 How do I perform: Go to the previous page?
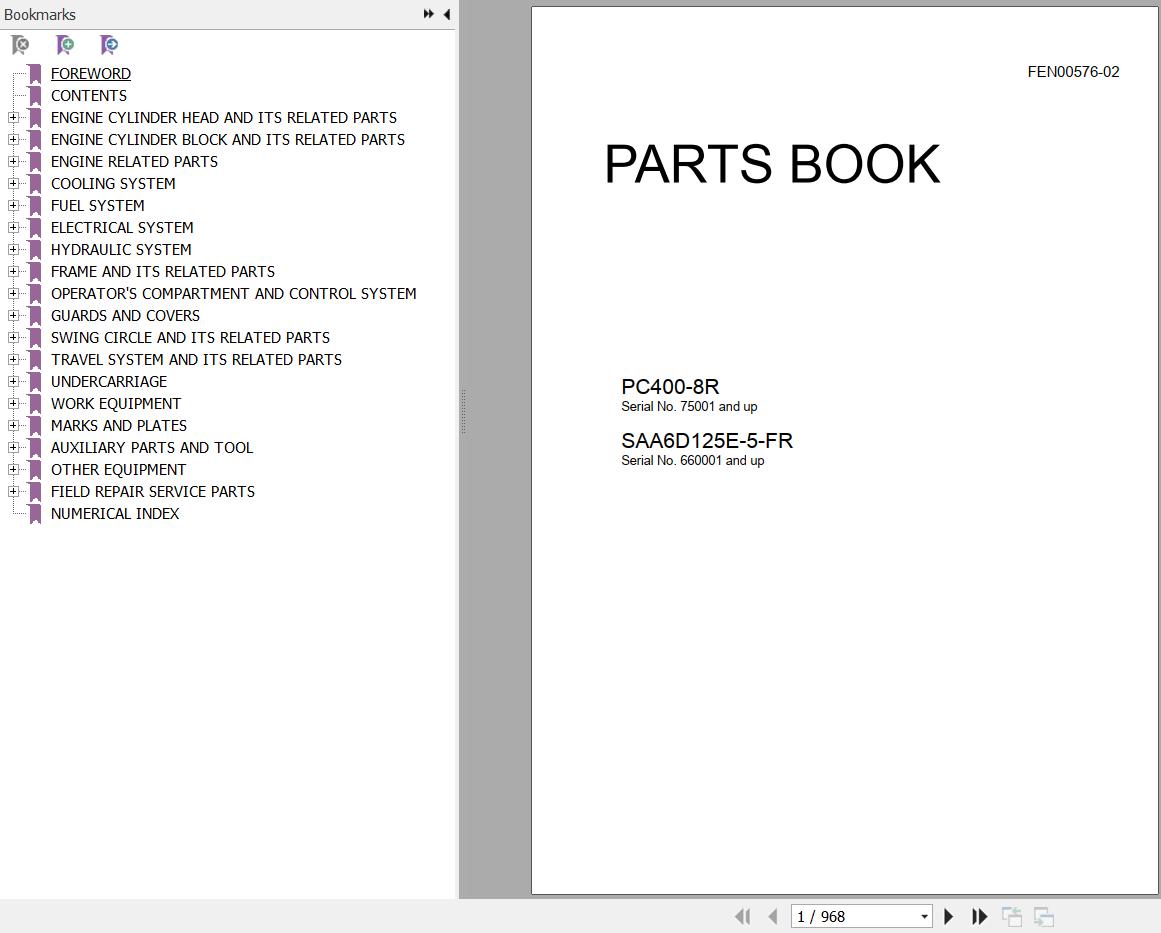coord(773,917)
